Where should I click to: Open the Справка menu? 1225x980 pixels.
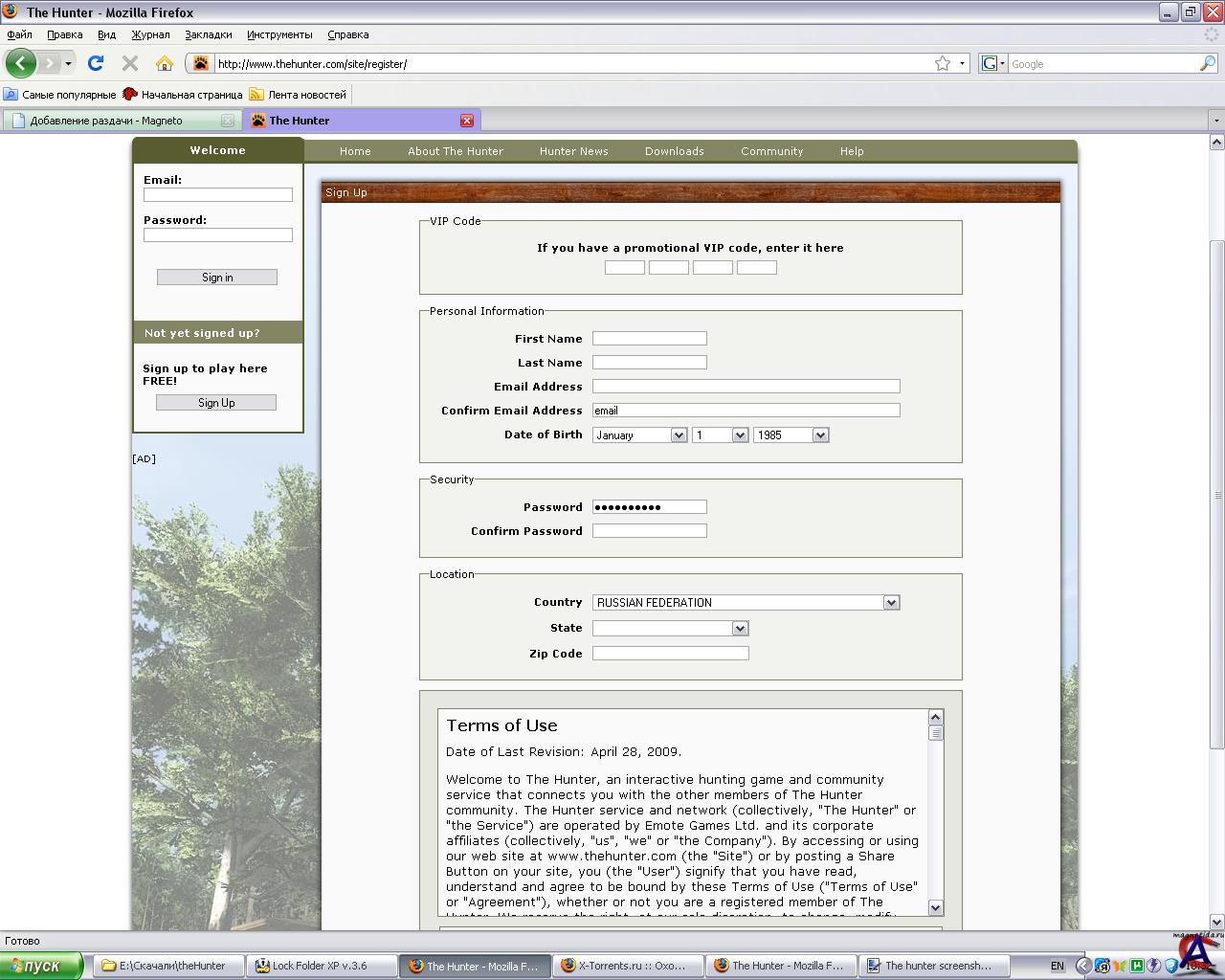[x=347, y=34]
